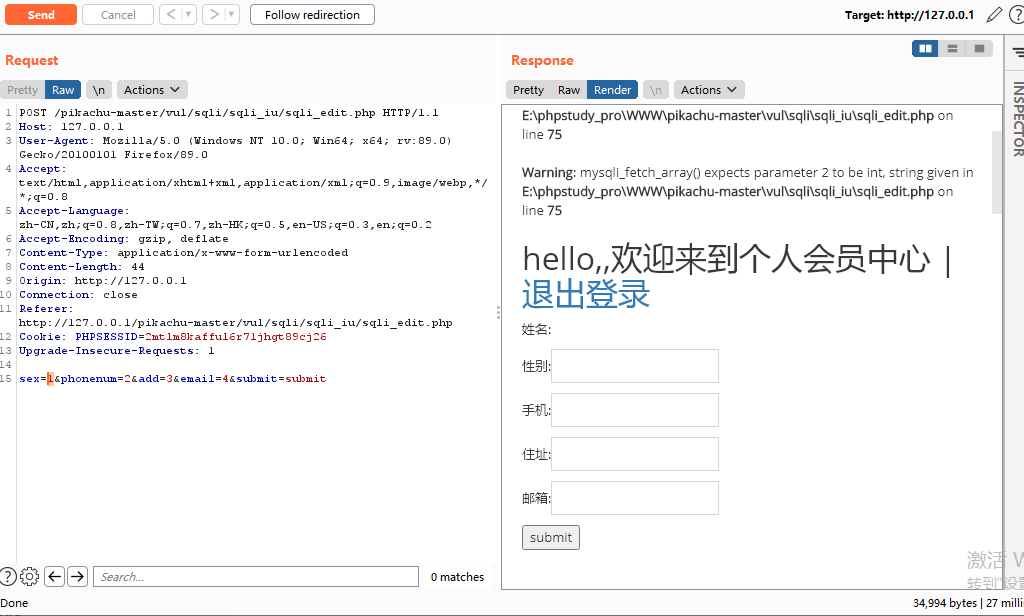Click the Upgrade-Insecure-Requests header
1024x616 pixels.
(x=116, y=351)
